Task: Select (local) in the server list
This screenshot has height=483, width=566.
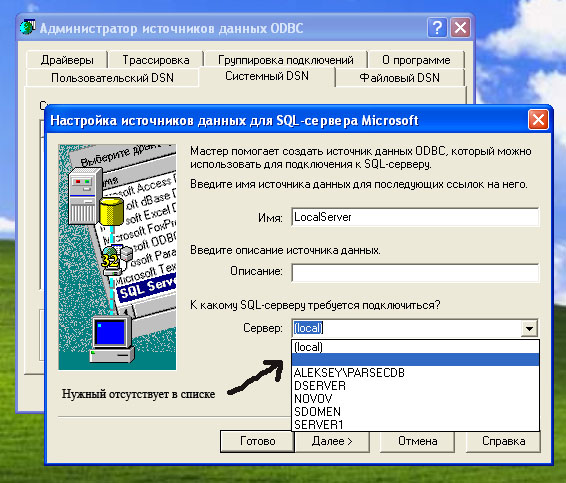Action: (x=415, y=347)
